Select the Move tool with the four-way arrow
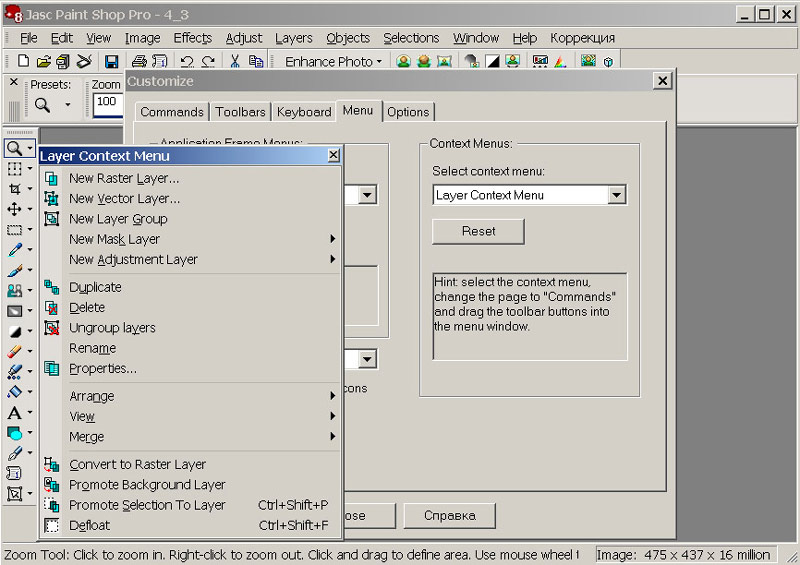800x565 pixels. click(x=14, y=209)
